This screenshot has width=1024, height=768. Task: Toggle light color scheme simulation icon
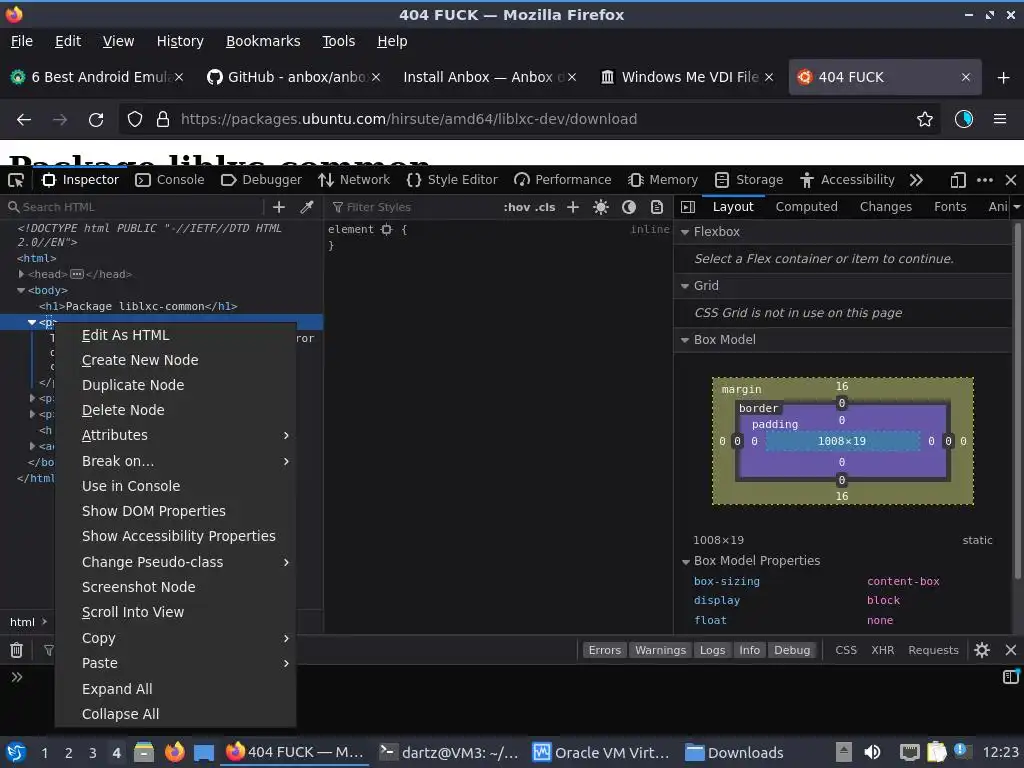(601, 207)
